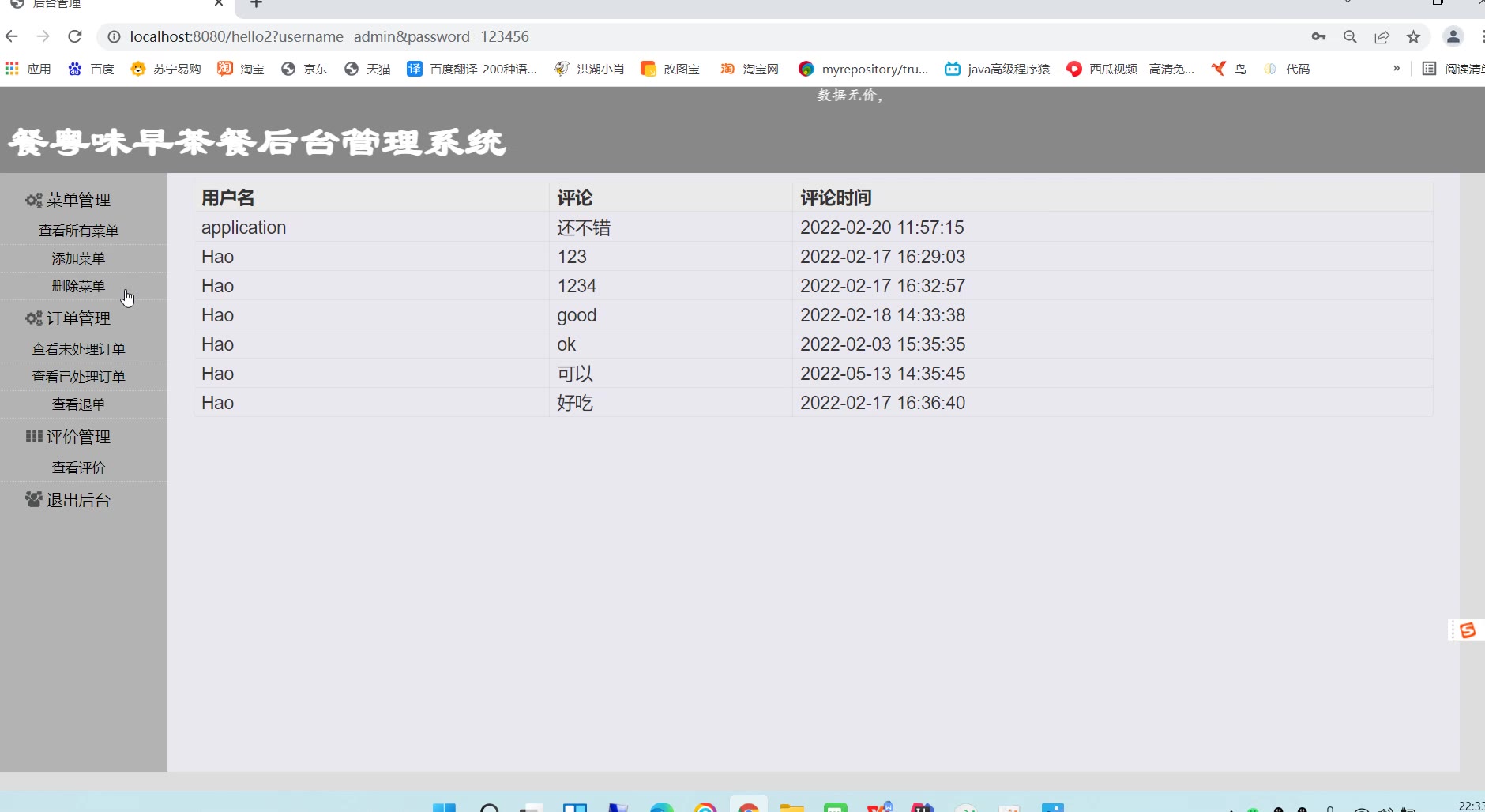Click the taskbar clock
Viewport: 1485px width, 812px height.
(x=1471, y=806)
